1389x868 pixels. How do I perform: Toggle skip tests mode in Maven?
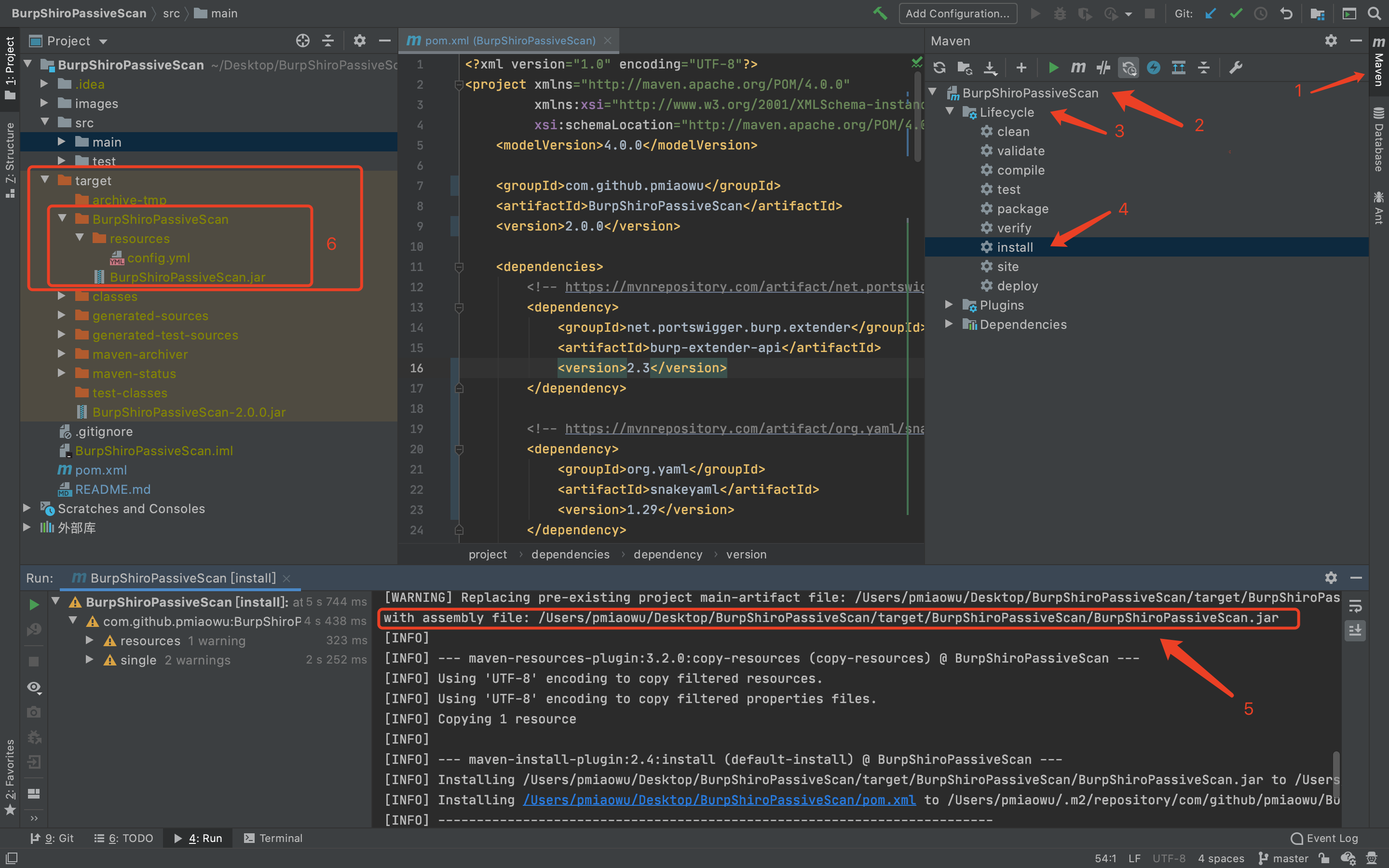click(1153, 68)
